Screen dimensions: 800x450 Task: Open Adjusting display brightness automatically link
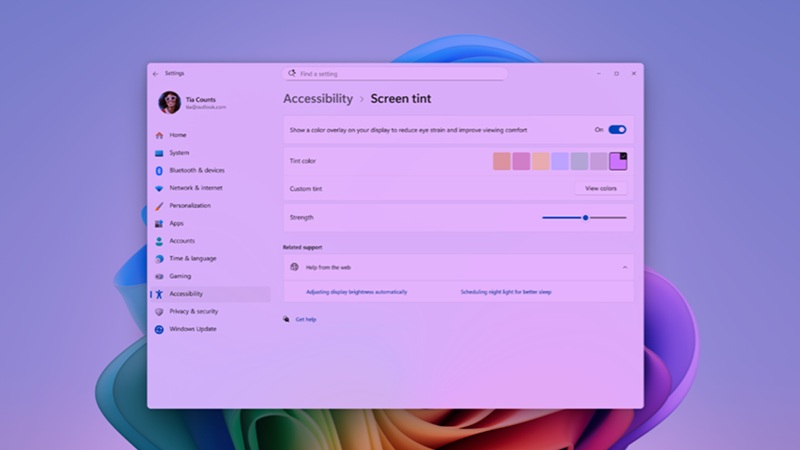[x=357, y=292]
